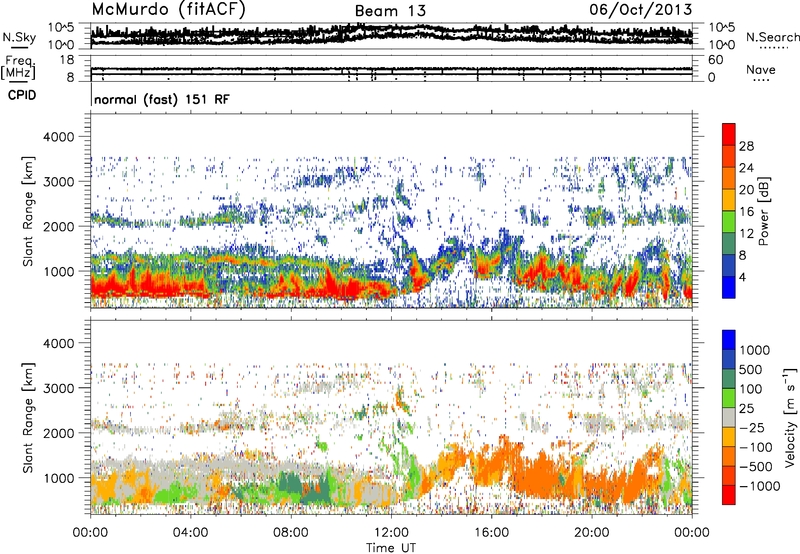Click the '60' tick right of frequency panel
800x554 pixels.
click(715, 60)
